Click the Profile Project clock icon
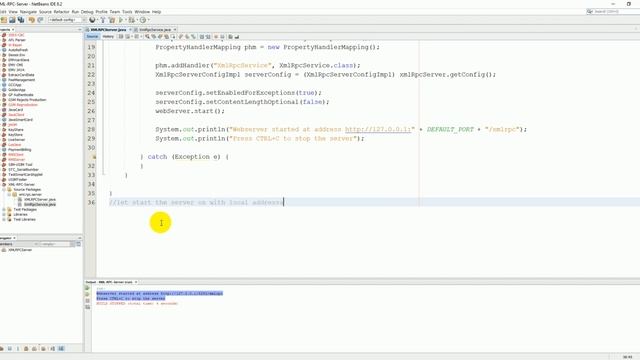The width and height of the screenshot is (640, 360). 143,20
